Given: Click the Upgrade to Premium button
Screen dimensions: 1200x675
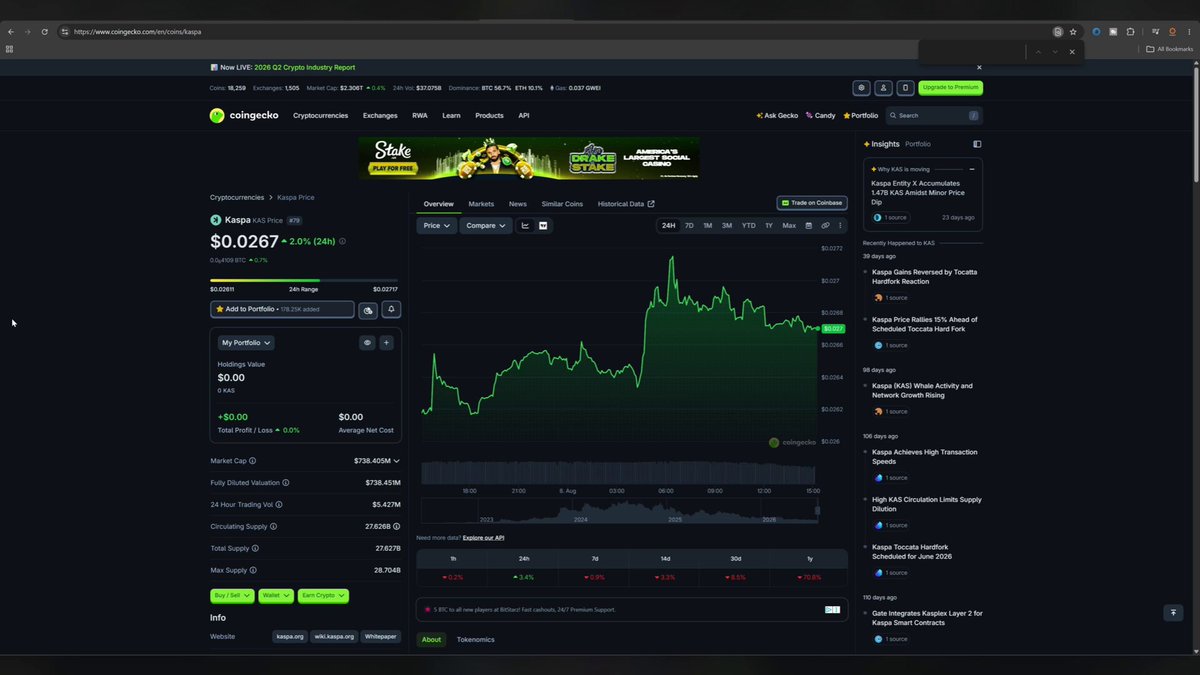Looking at the screenshot, I should [950, 88].
